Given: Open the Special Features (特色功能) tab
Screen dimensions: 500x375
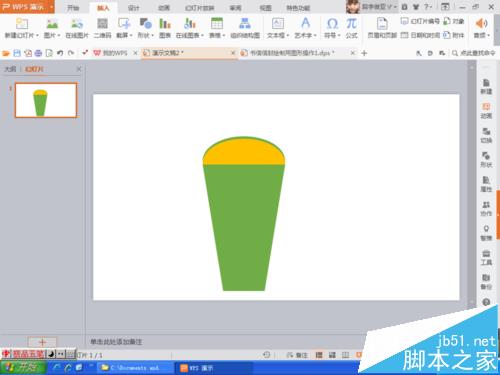Looking at the screenshot, I should 298,8.
